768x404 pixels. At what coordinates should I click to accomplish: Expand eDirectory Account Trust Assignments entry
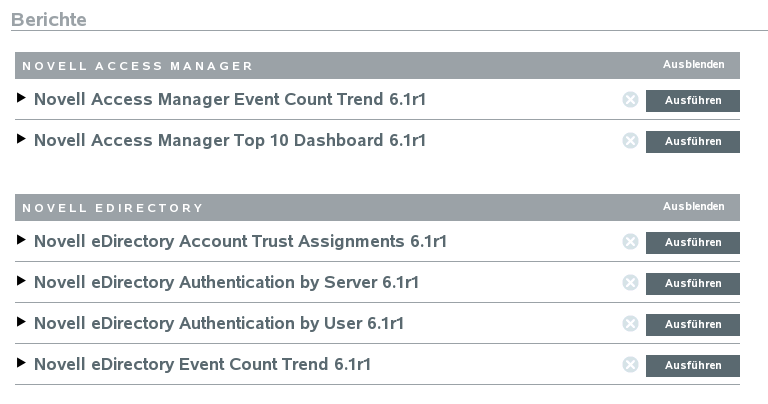click(22, 241)
